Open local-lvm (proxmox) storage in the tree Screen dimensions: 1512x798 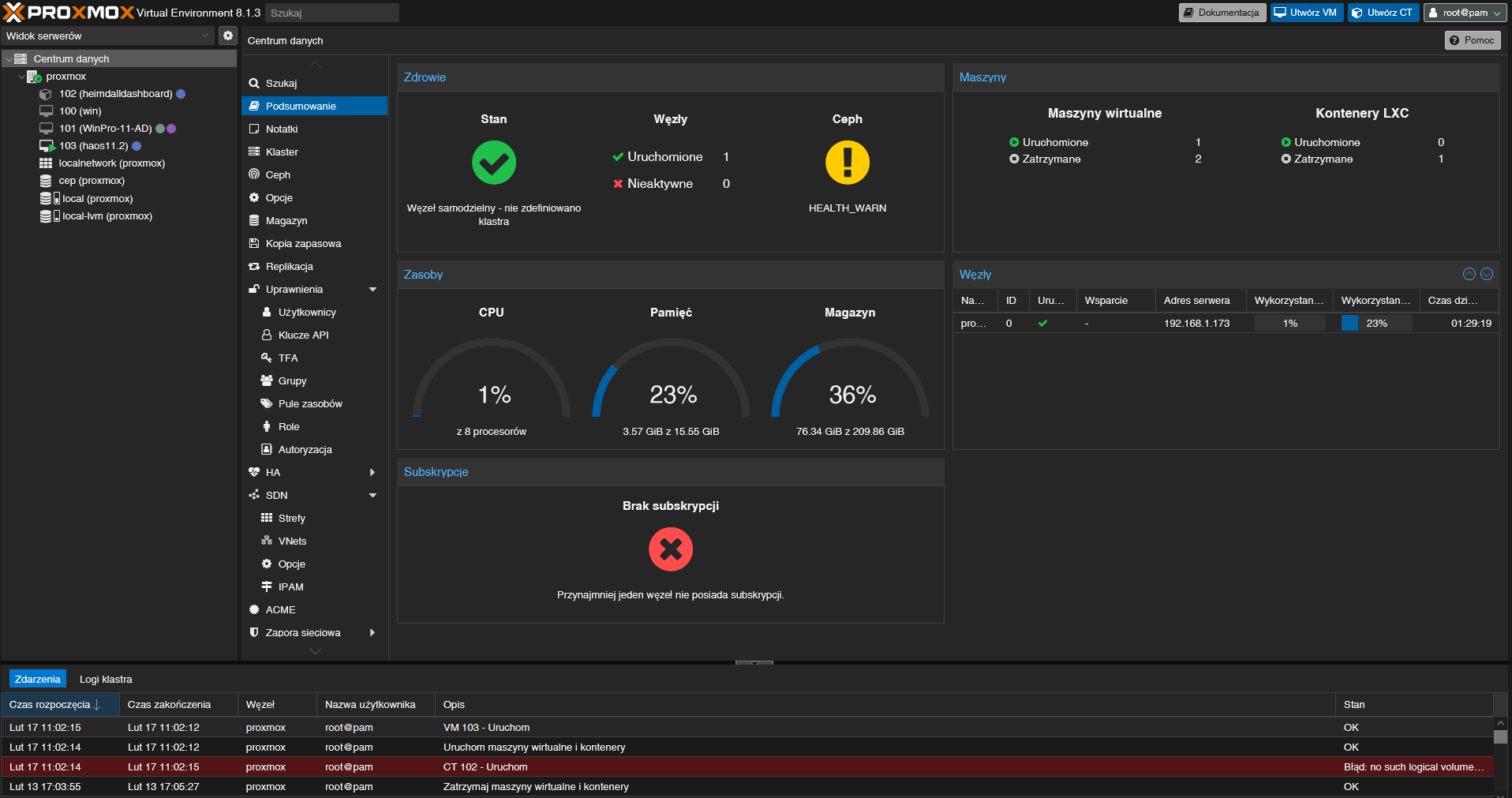(x=107, y=216)
